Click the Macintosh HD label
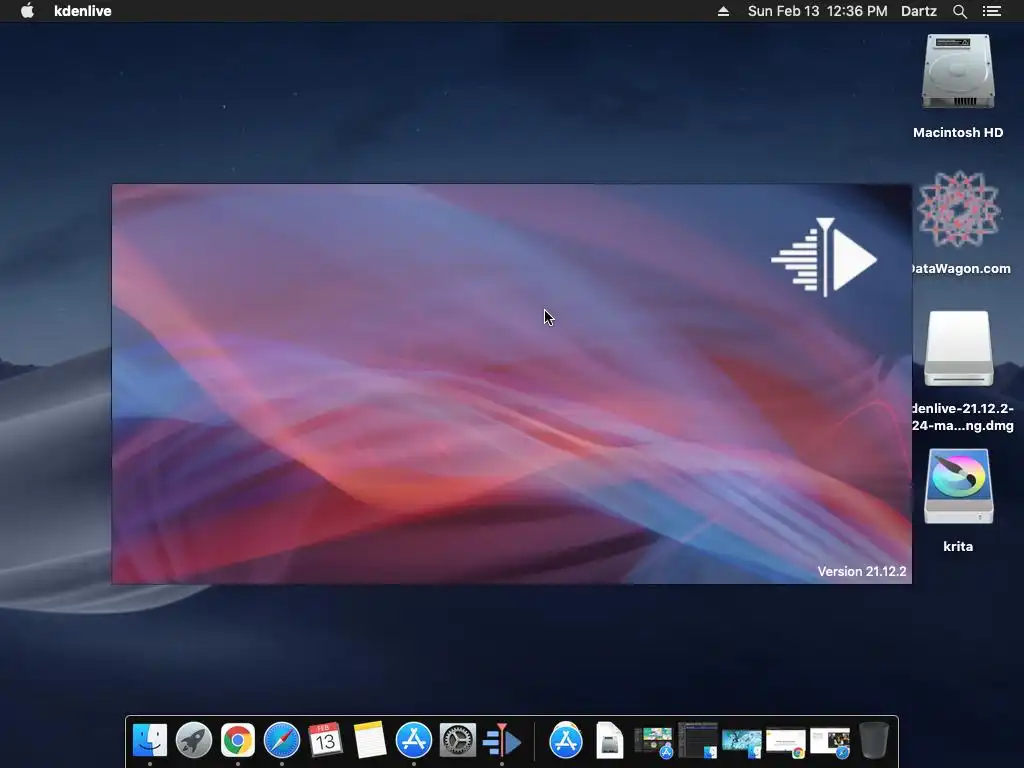This screenshot has height=768, width=1024. 957,133
